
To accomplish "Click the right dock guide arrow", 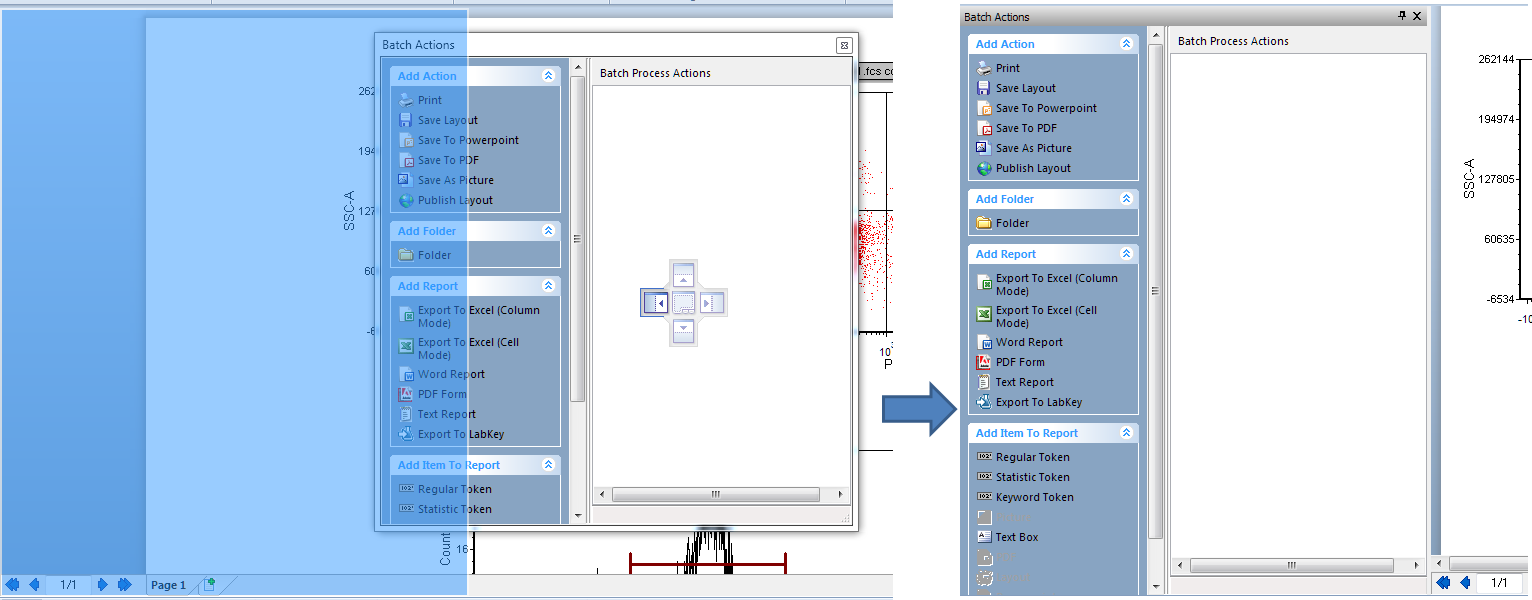I will point(712,302).
